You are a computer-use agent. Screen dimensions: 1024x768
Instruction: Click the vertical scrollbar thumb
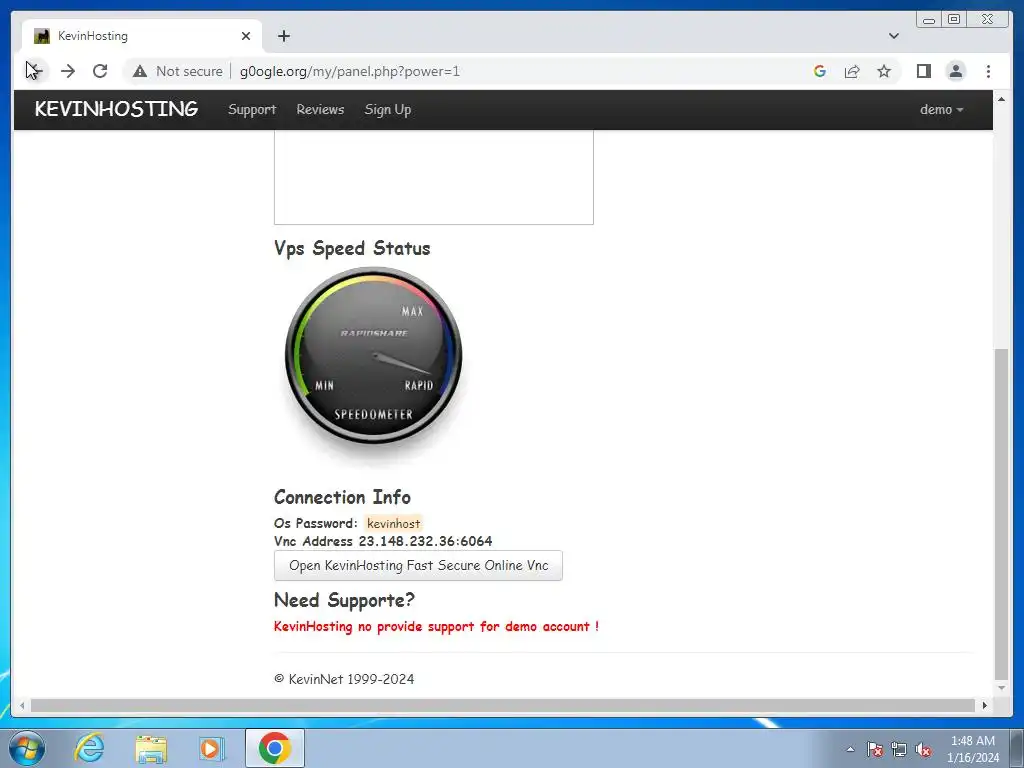(1001, 515)
